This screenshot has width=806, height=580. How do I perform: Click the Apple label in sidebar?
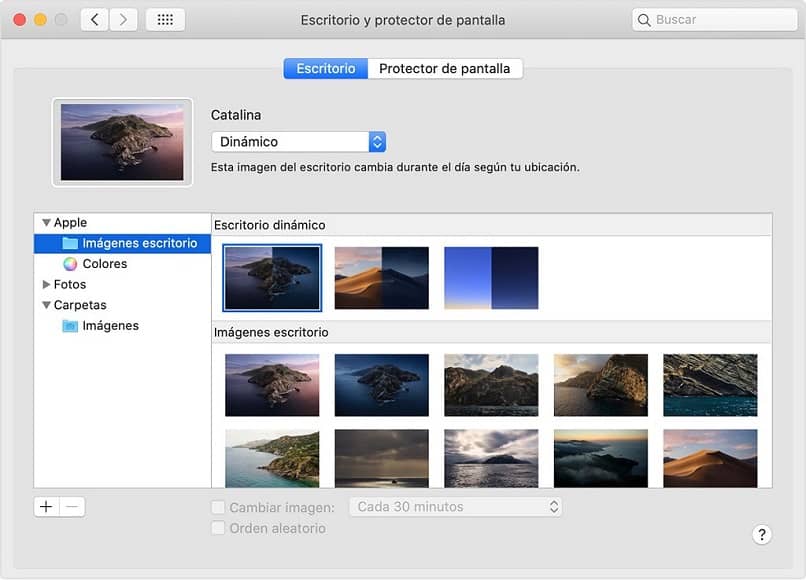click(70, 223)
